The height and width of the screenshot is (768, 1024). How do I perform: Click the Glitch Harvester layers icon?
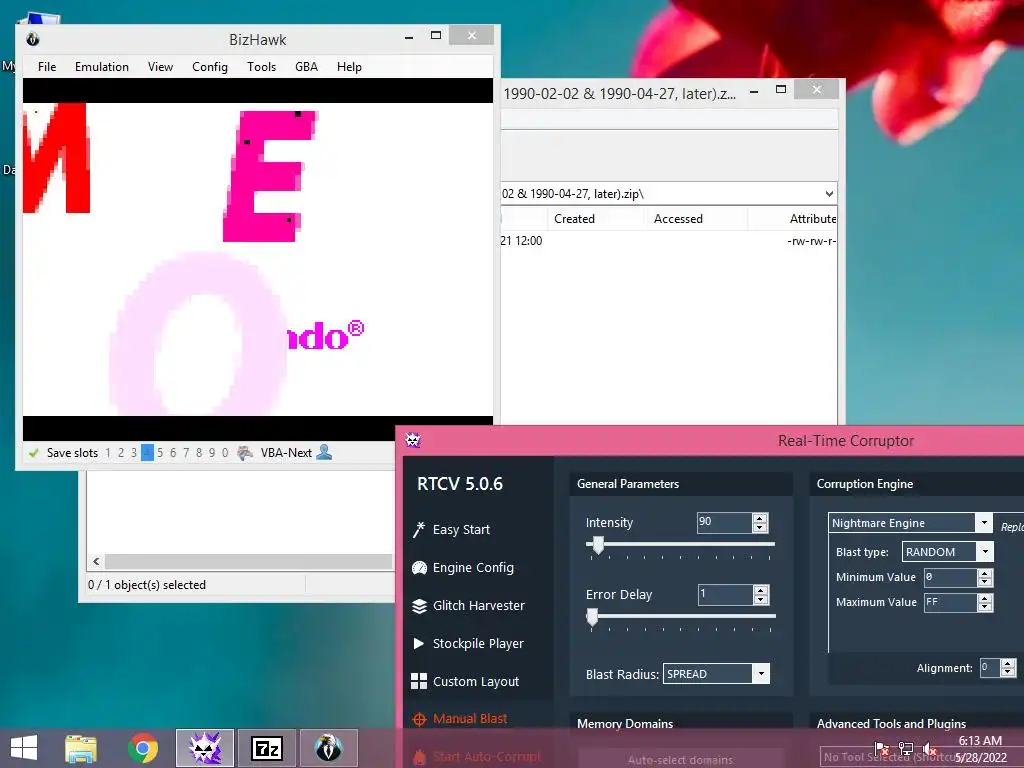point(419,606)
